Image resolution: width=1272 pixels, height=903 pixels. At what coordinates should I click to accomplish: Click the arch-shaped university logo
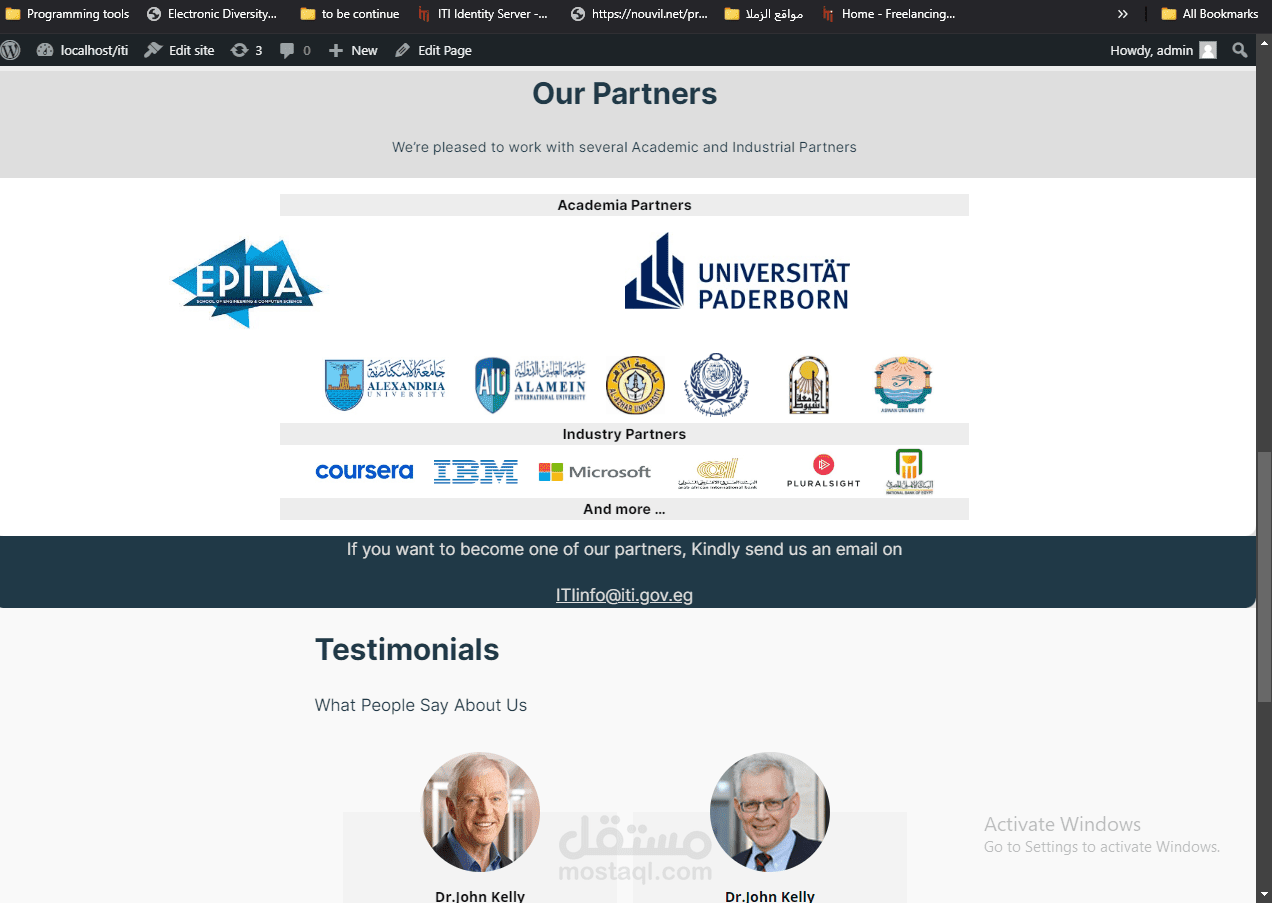pyautogui.click(x=808, y=385)
